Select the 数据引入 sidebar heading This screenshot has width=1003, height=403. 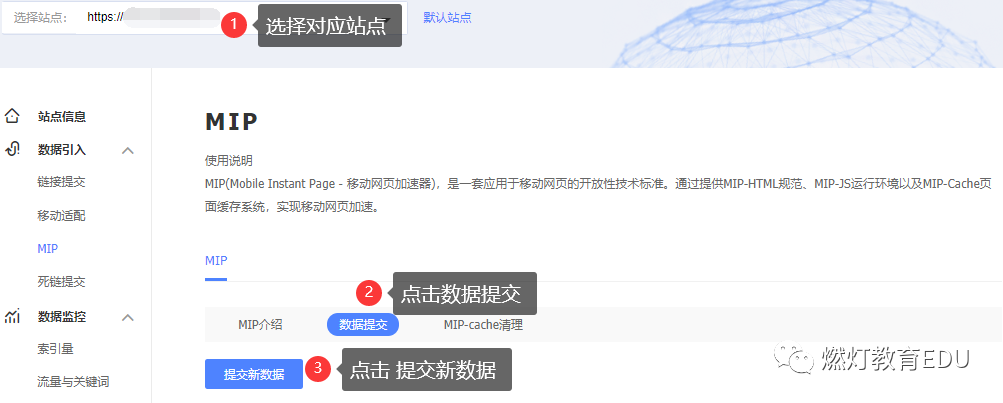pos(61,150)
